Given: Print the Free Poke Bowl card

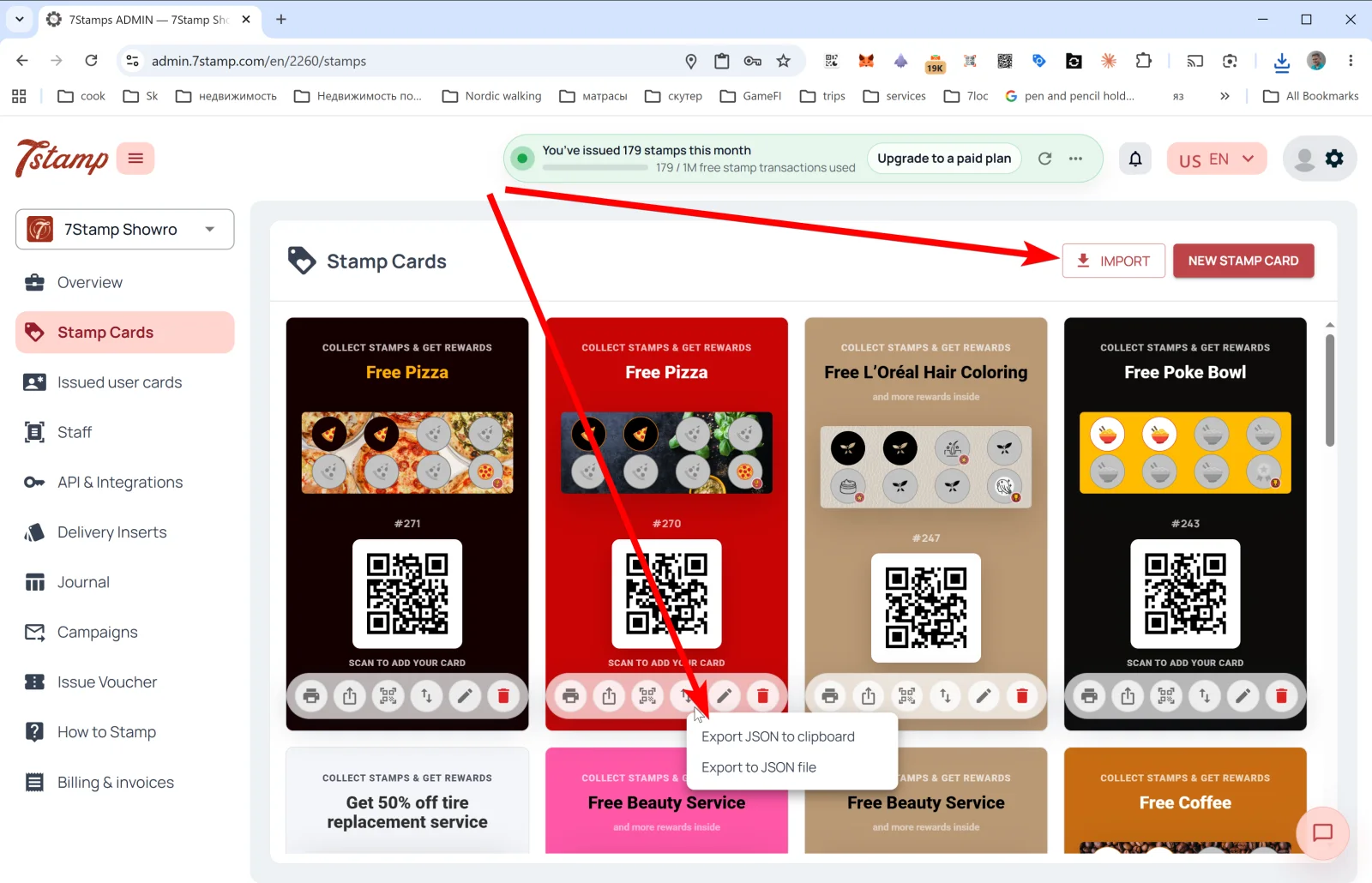Looking at the screenshot, I should [1089, 696].
